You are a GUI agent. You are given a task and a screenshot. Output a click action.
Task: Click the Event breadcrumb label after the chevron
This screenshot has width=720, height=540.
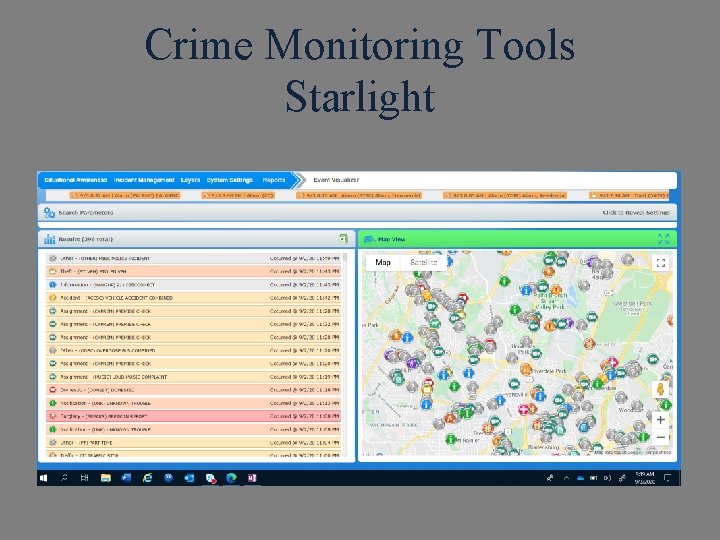[336, 180]
